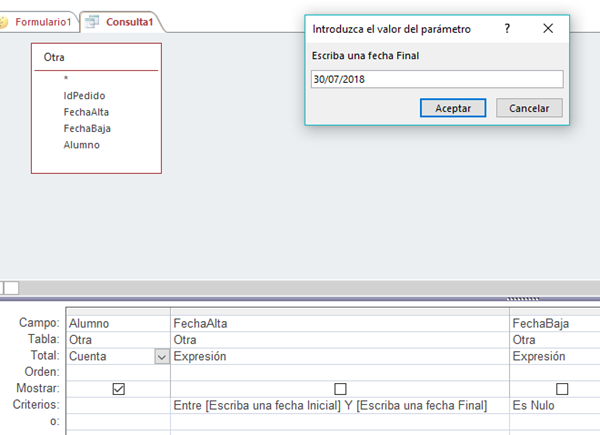
Task: Click the empty Orden cell of the Alumno column
Action: coord(118,373)
